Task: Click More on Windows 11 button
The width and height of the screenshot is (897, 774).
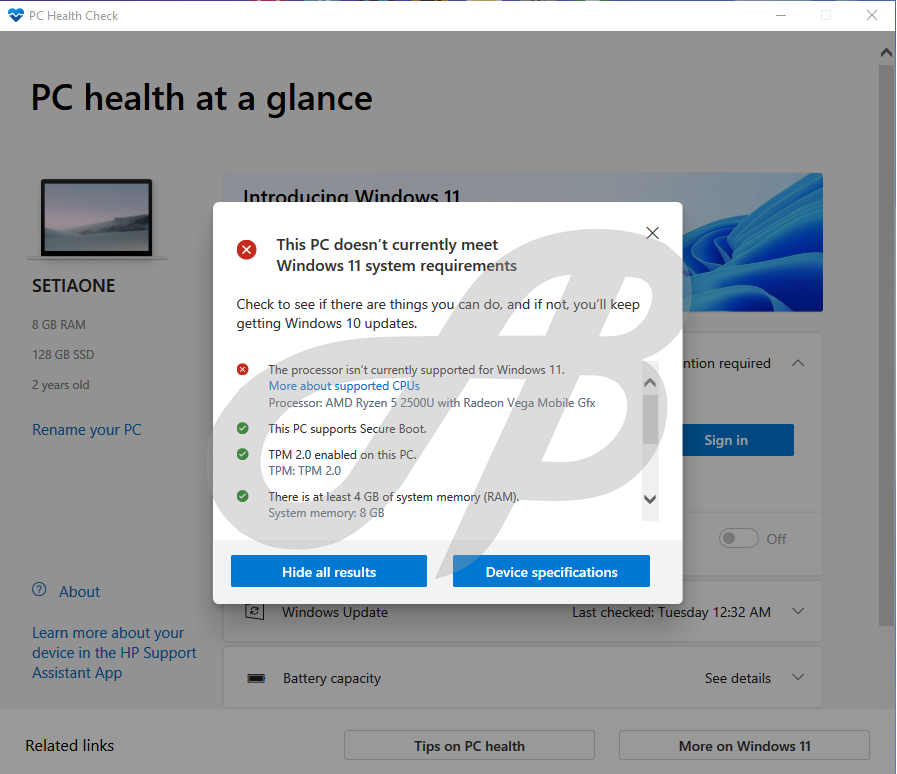Action: pos(744,745)
